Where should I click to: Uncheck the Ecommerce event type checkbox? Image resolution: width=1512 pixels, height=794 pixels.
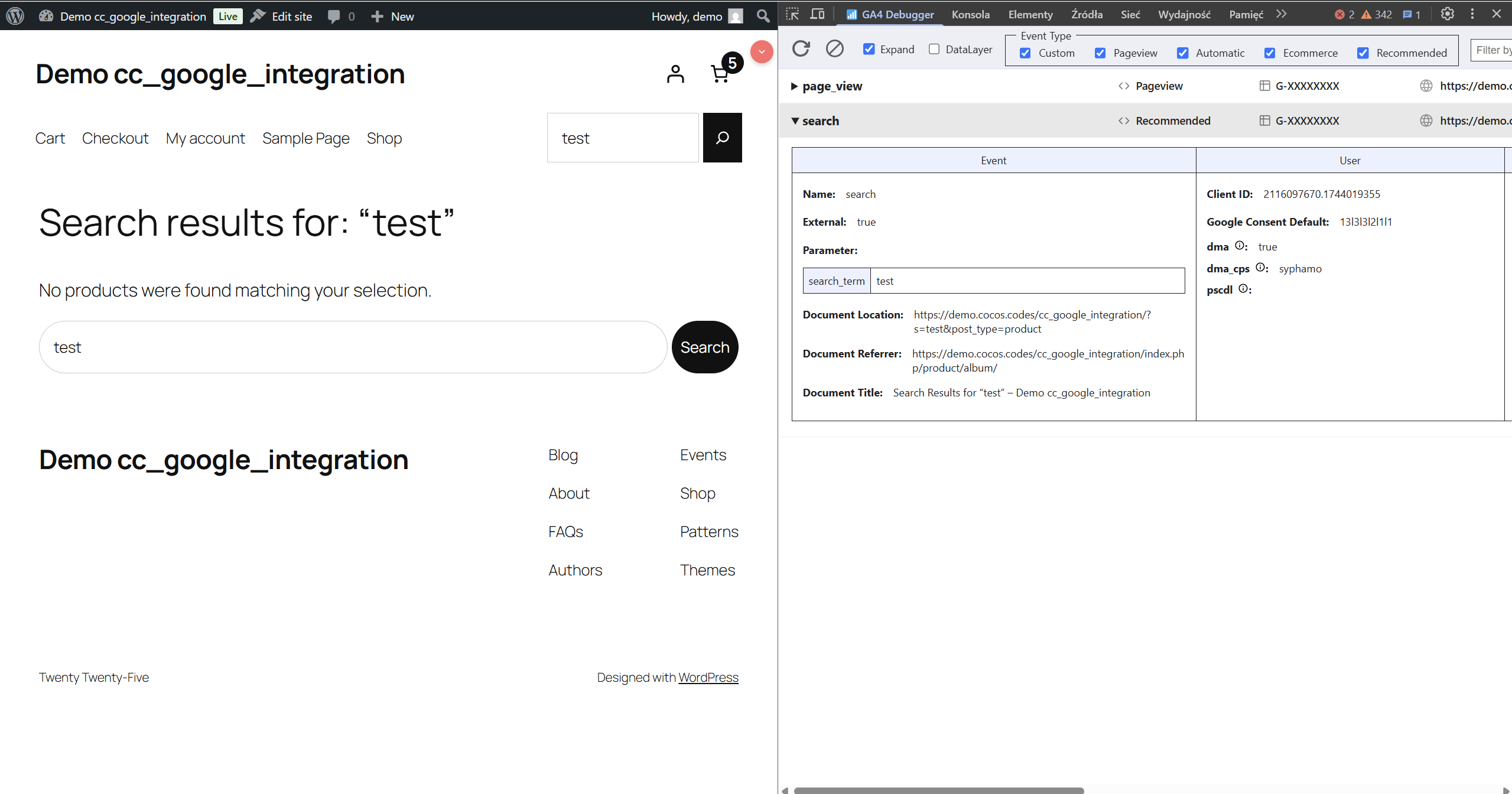tap(1269, 53)
